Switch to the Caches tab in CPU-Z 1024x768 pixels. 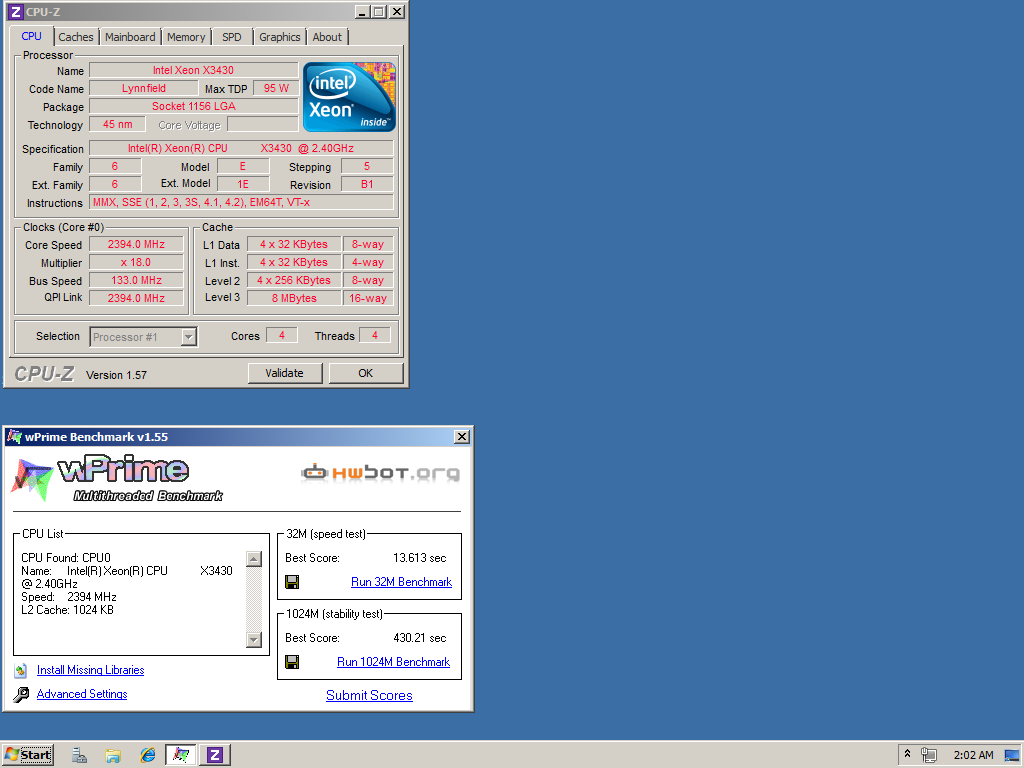[x=76, y=37]
